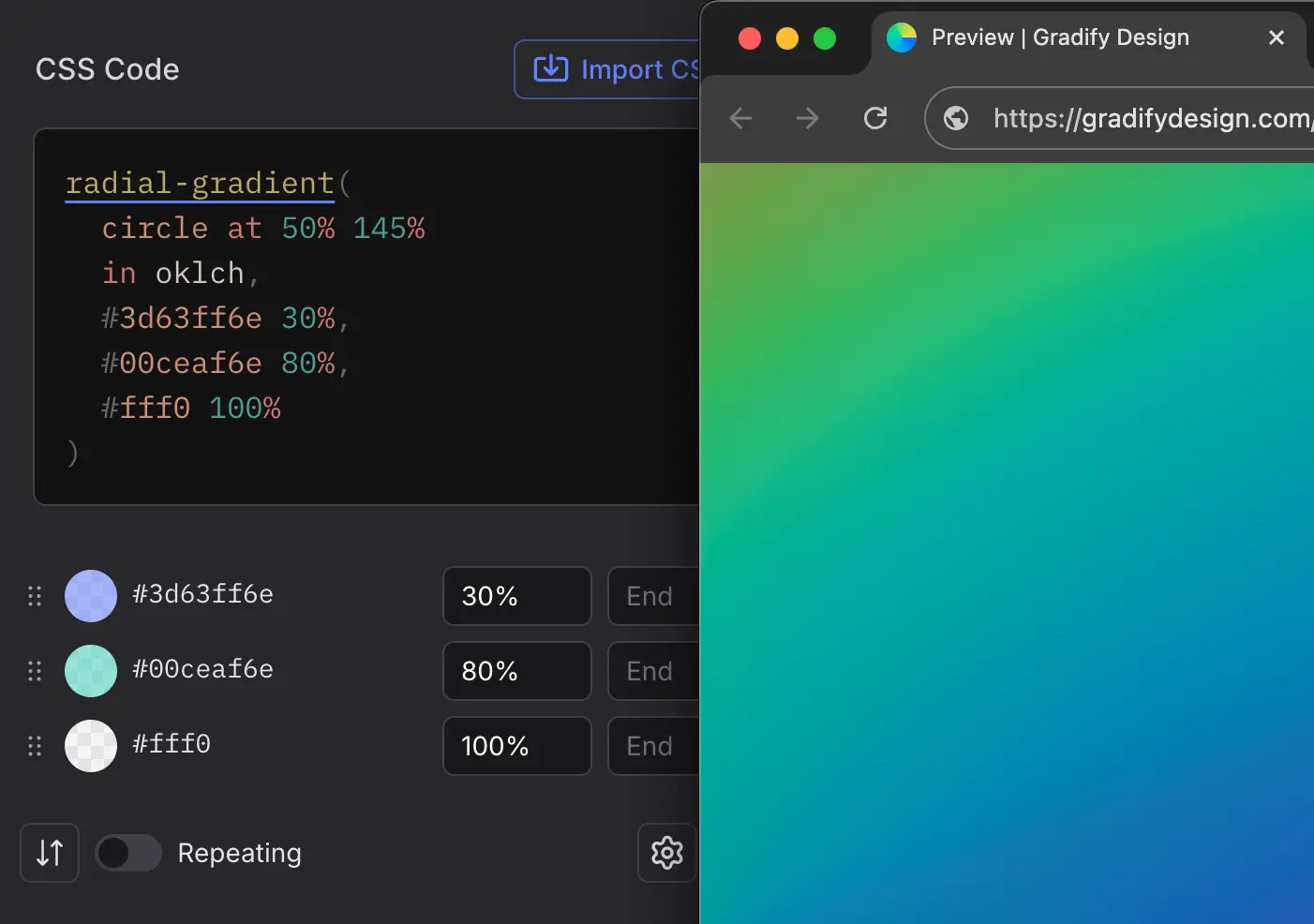Open the color picker for #fff0
The width and height of the screenshot is (1314, 924).
point(90,746)
